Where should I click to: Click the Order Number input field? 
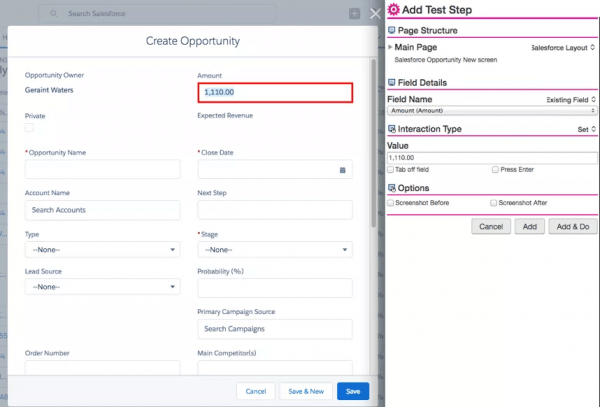tap(103, 368)
